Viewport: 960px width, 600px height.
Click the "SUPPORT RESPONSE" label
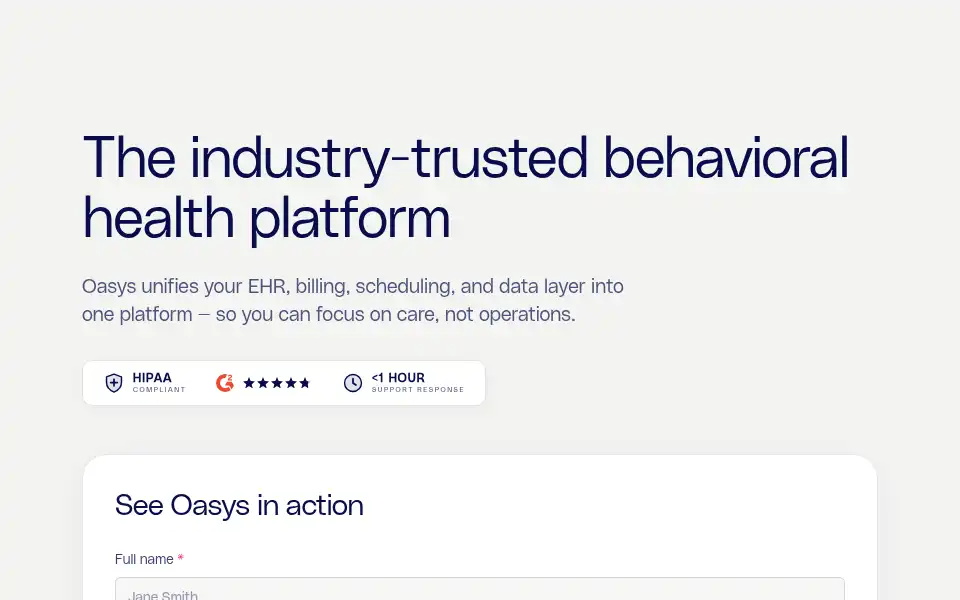click(418, 390)
